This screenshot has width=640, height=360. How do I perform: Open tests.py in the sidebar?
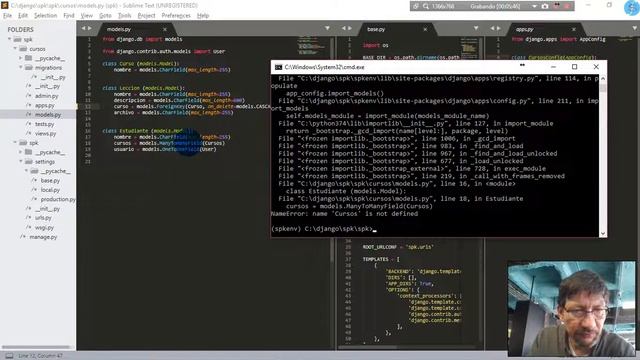pos(44,124)
